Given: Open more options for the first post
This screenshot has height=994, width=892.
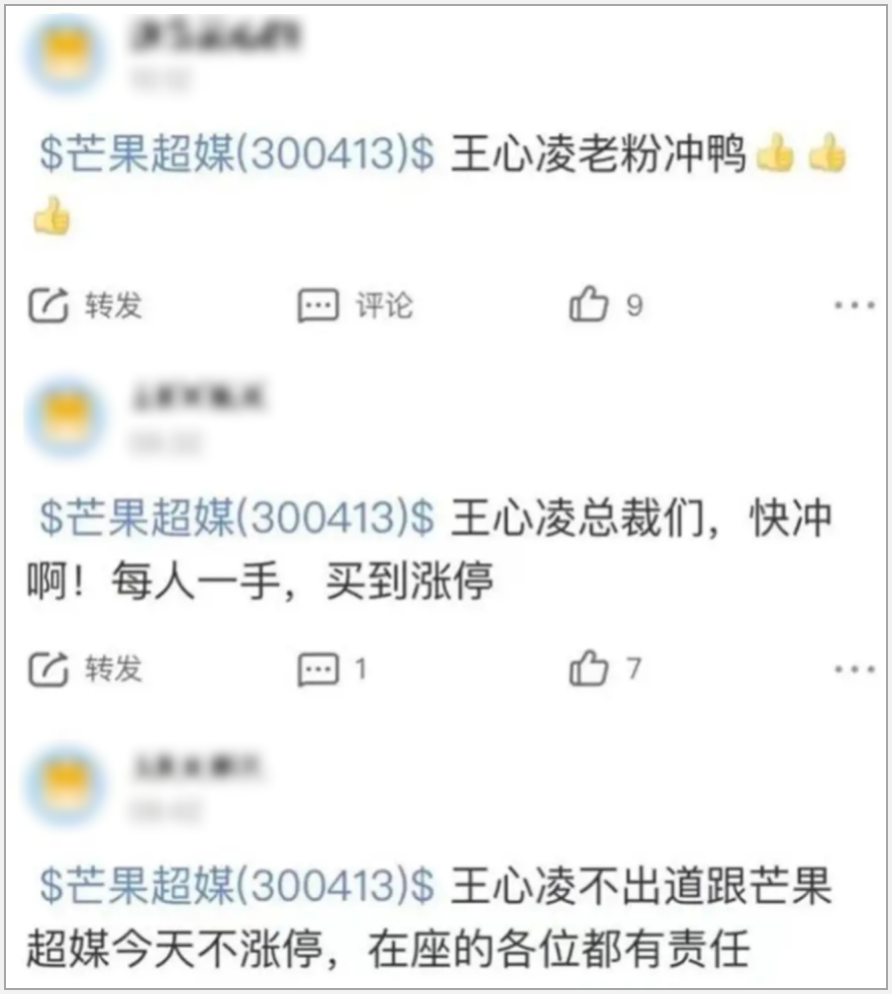Looking at the screenshot, I should pyautogui.click(x=854, y=306).
